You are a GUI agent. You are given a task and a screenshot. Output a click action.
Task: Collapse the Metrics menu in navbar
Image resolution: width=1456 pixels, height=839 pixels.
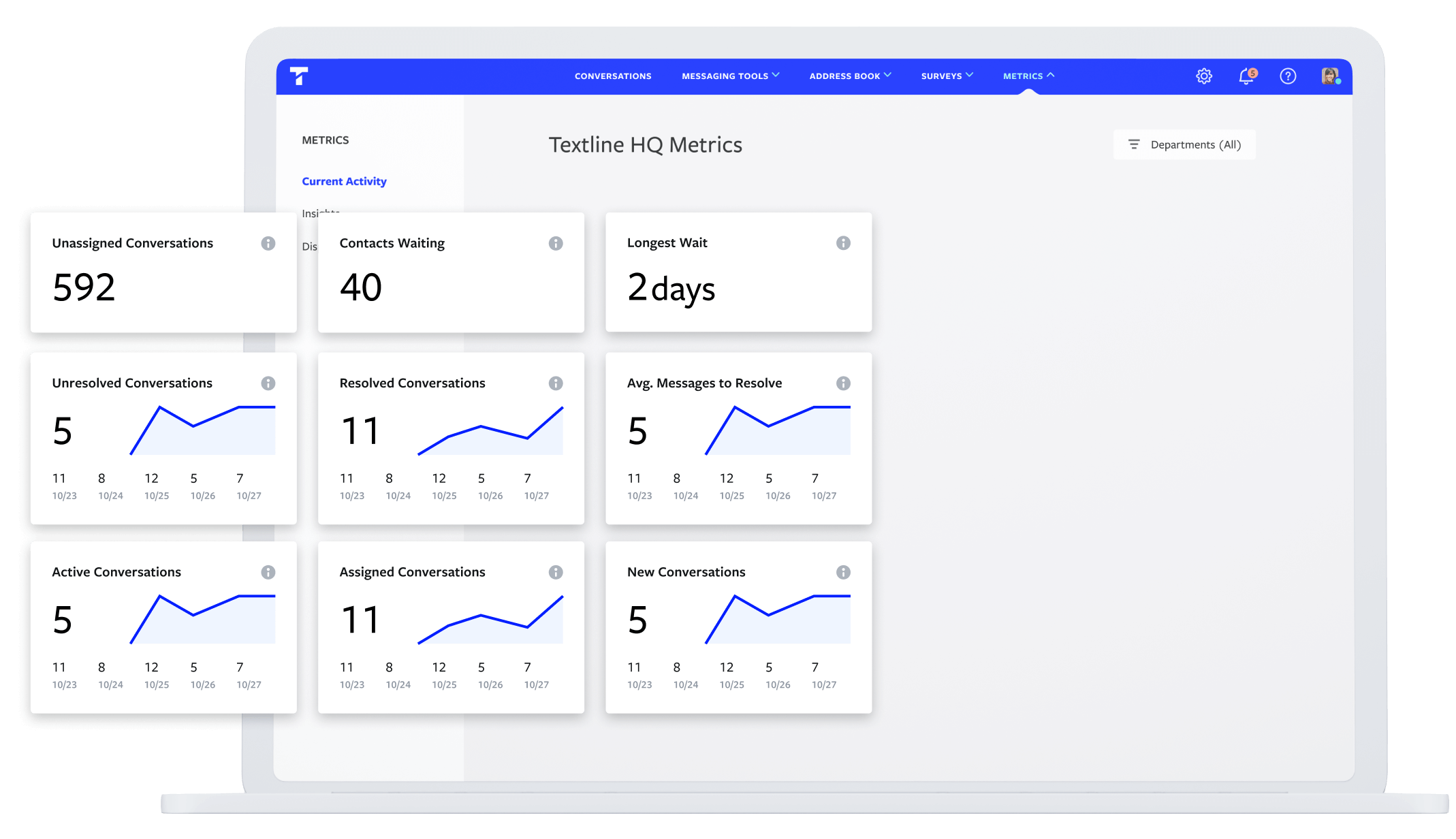coord(1028,76)
